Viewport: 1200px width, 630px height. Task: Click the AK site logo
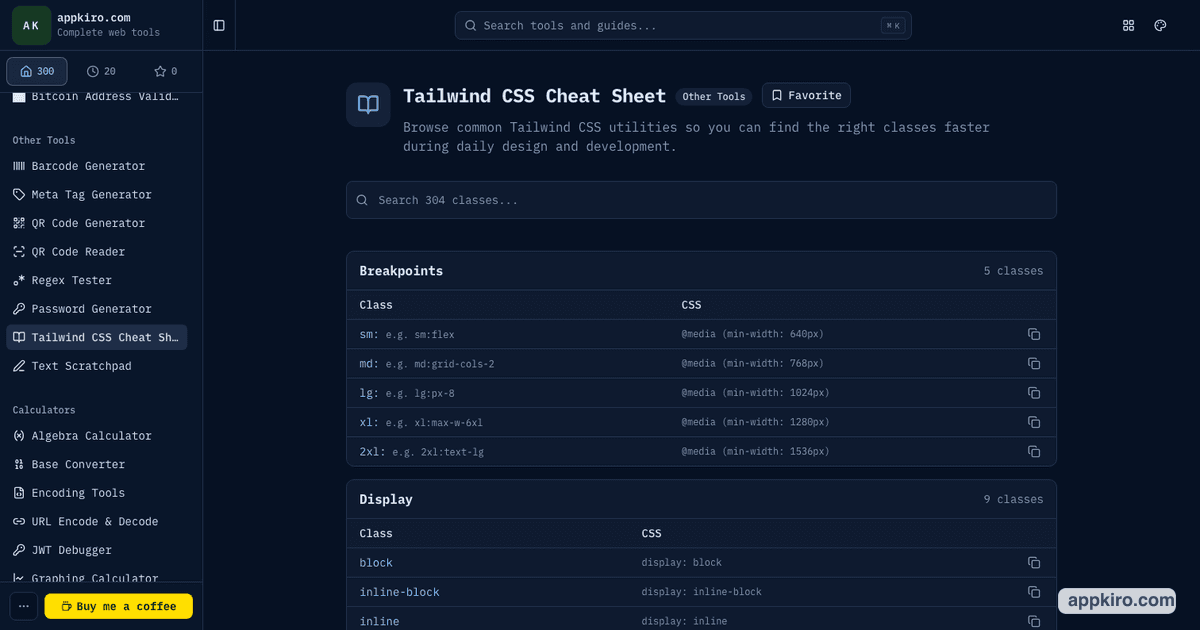(31, 25)
